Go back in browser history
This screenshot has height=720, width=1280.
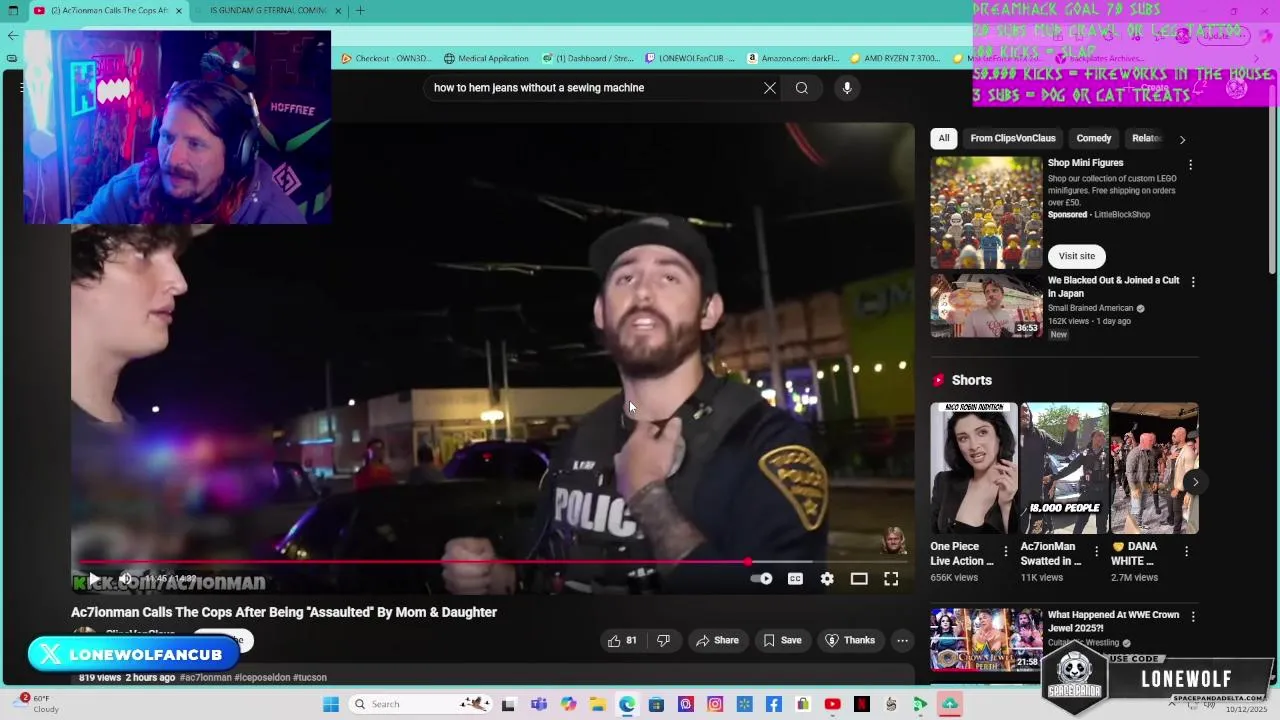pyautogui.click(x=13, y=35)
